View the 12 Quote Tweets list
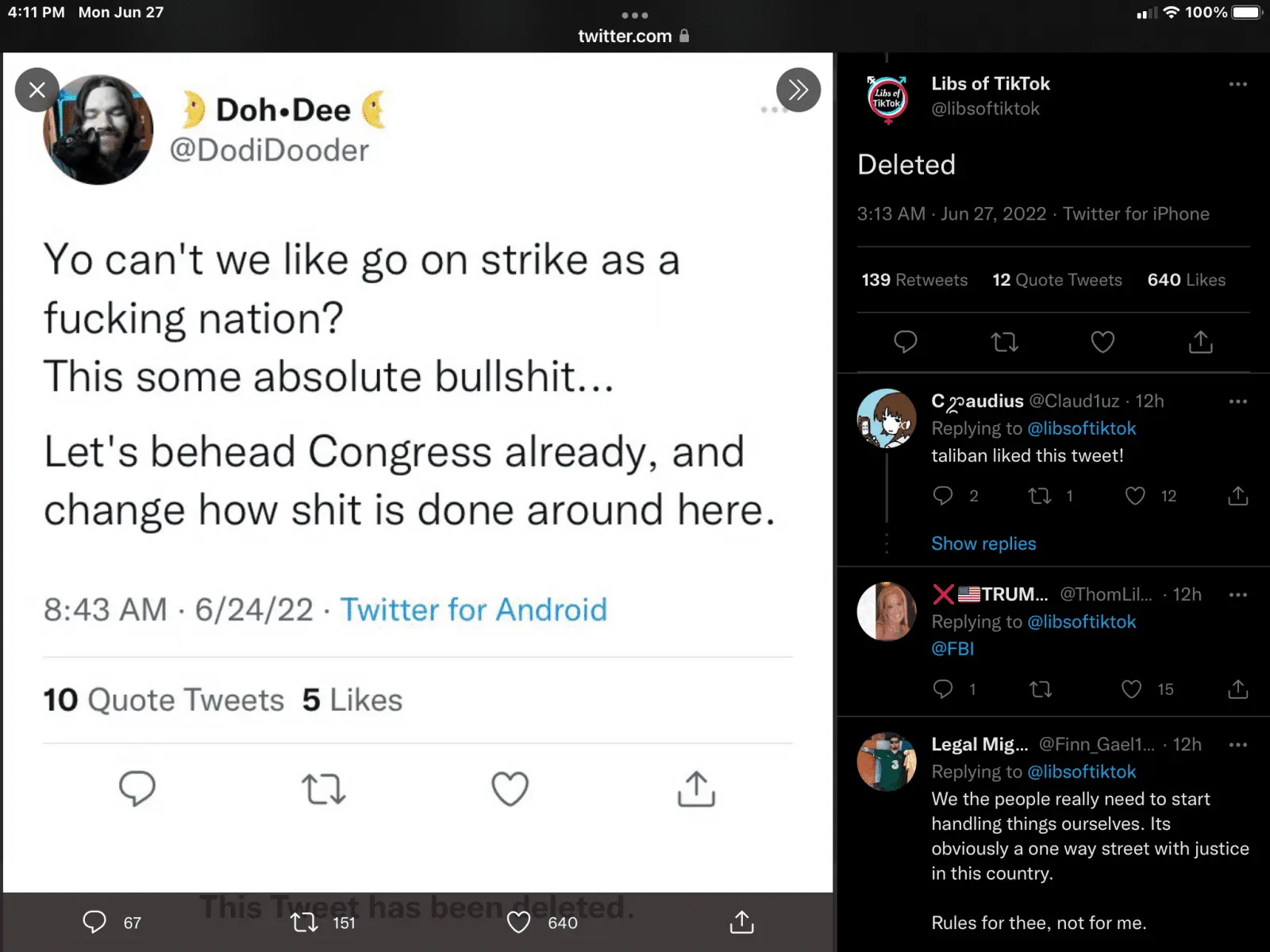1270x952 pixels. 1056,280
